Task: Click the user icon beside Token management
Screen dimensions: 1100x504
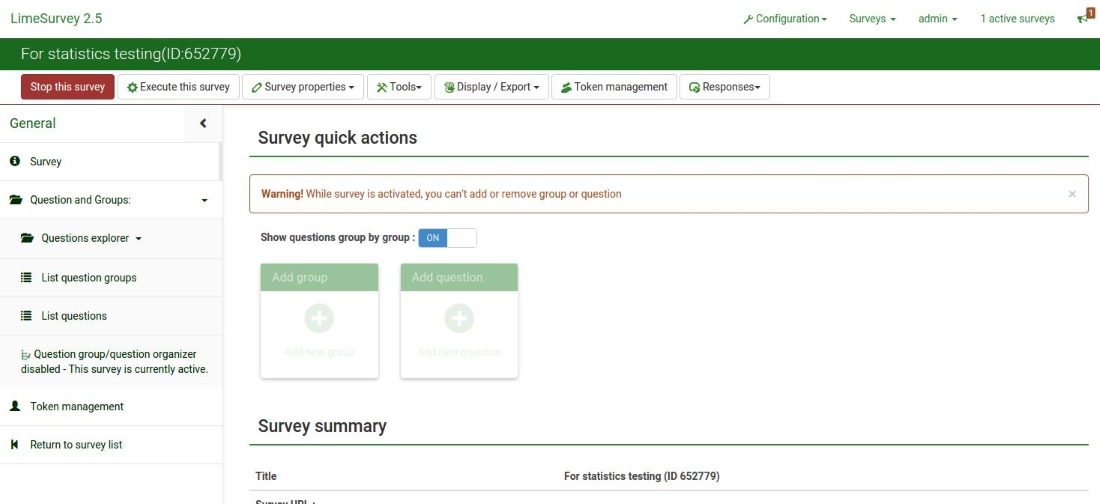Action: click(15, 407)
